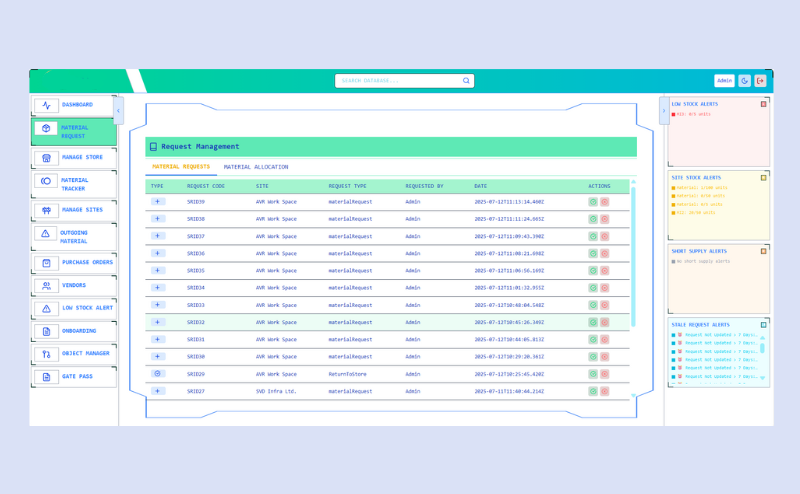This screenshot has width=800, height=494.
Task: Toggle the Low Stock Alerts panel icon
Action: pyautogui.click(x=764, y=104)
